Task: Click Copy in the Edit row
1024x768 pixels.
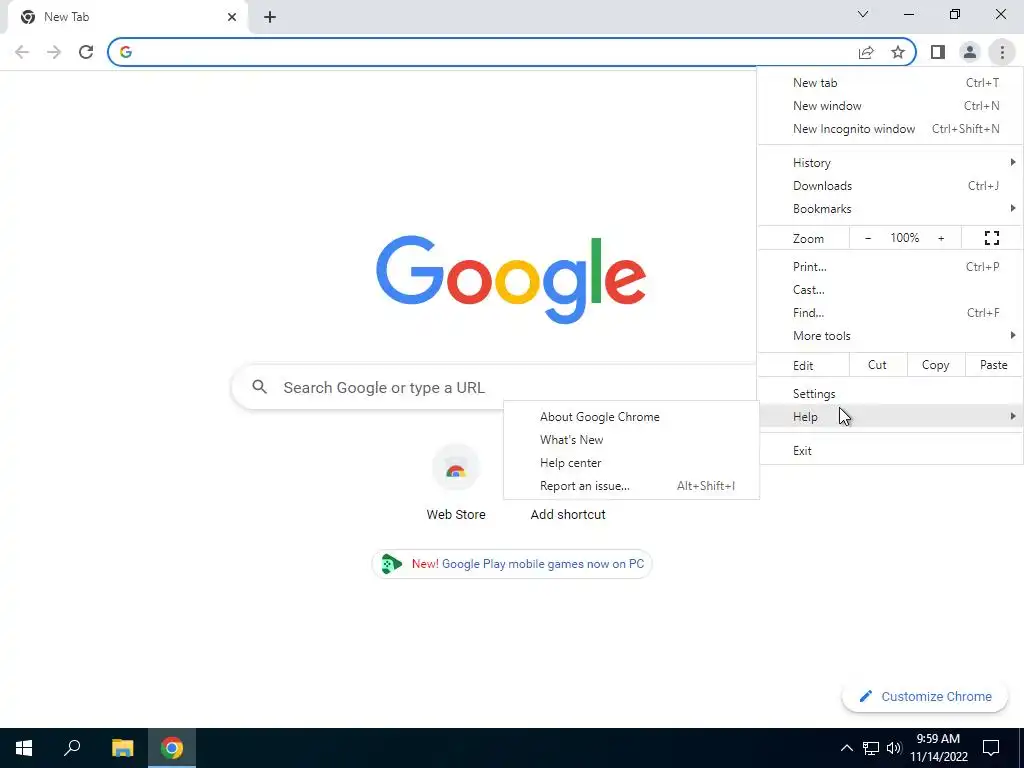Action: tap(936, 365)
